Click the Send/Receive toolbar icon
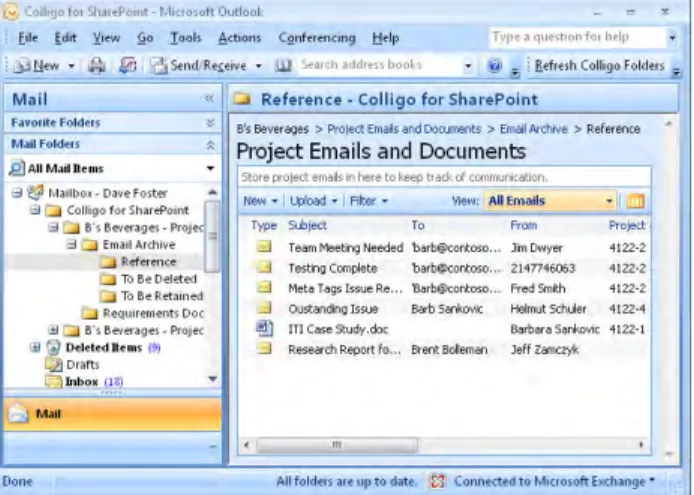This screenshot has width=694, height=495. coord(158,66)
